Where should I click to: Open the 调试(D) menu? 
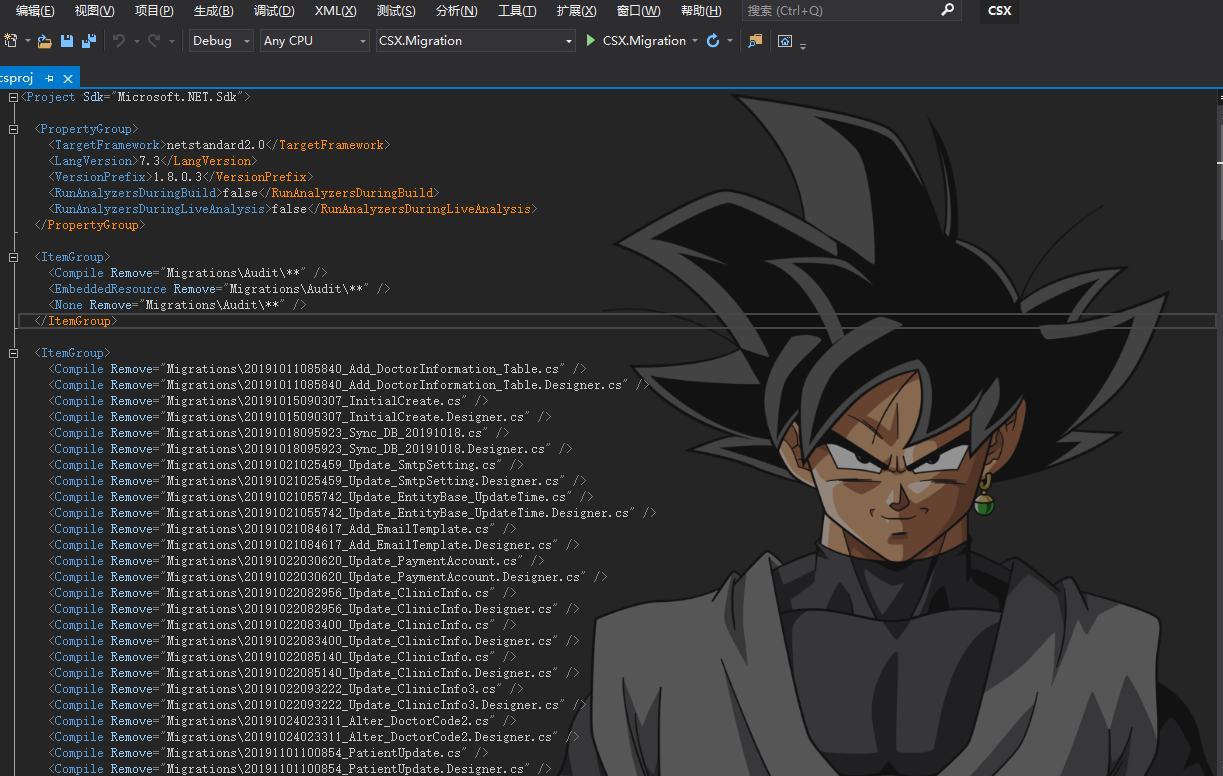point(274,11)
